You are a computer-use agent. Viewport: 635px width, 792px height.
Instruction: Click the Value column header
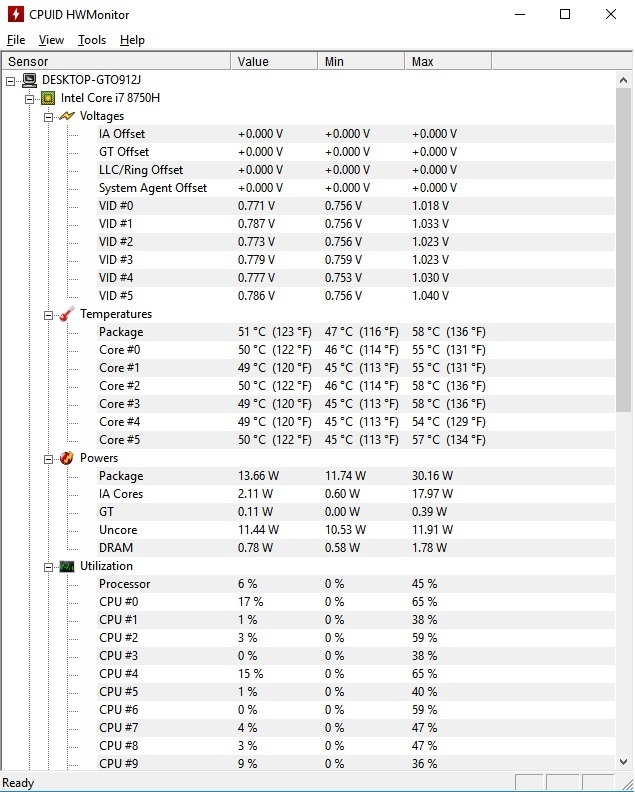click(x=274, y=62)
